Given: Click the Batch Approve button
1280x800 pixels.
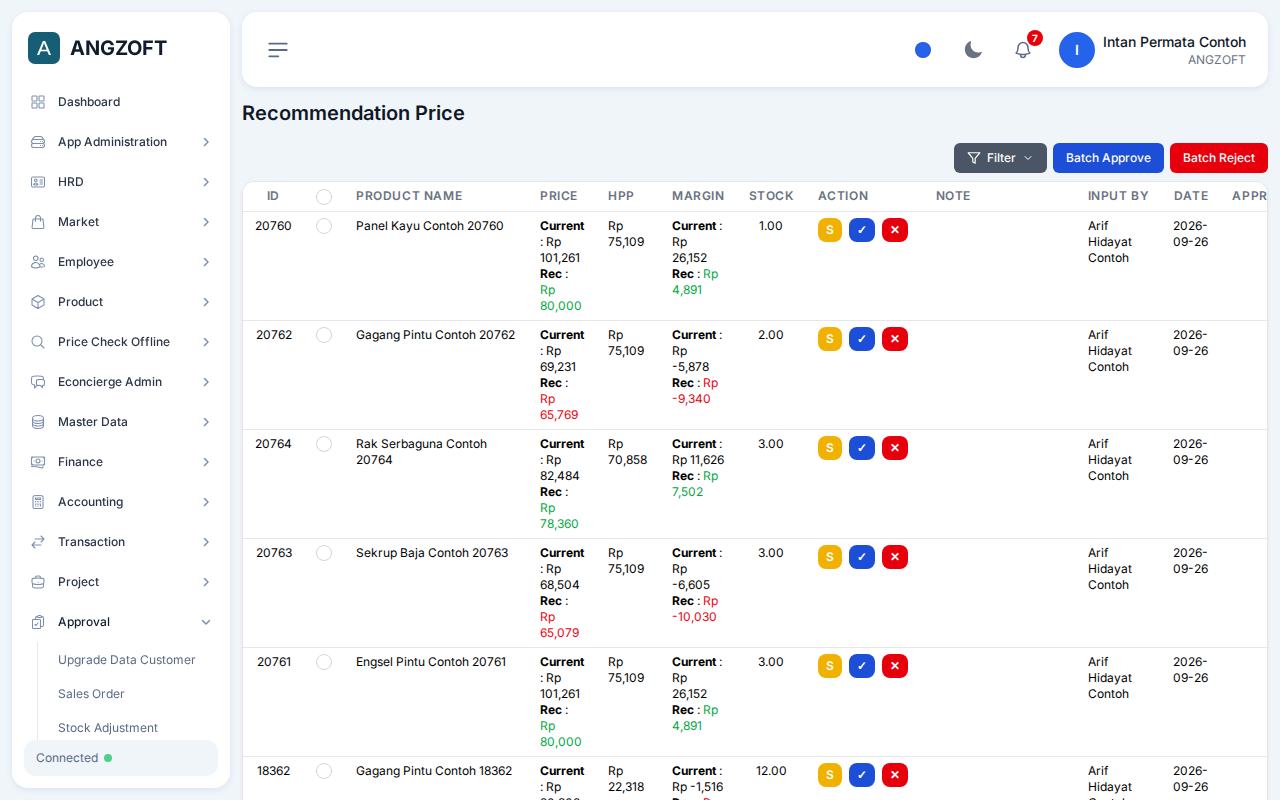Looking at the screenshot, I should [1108, 158].
